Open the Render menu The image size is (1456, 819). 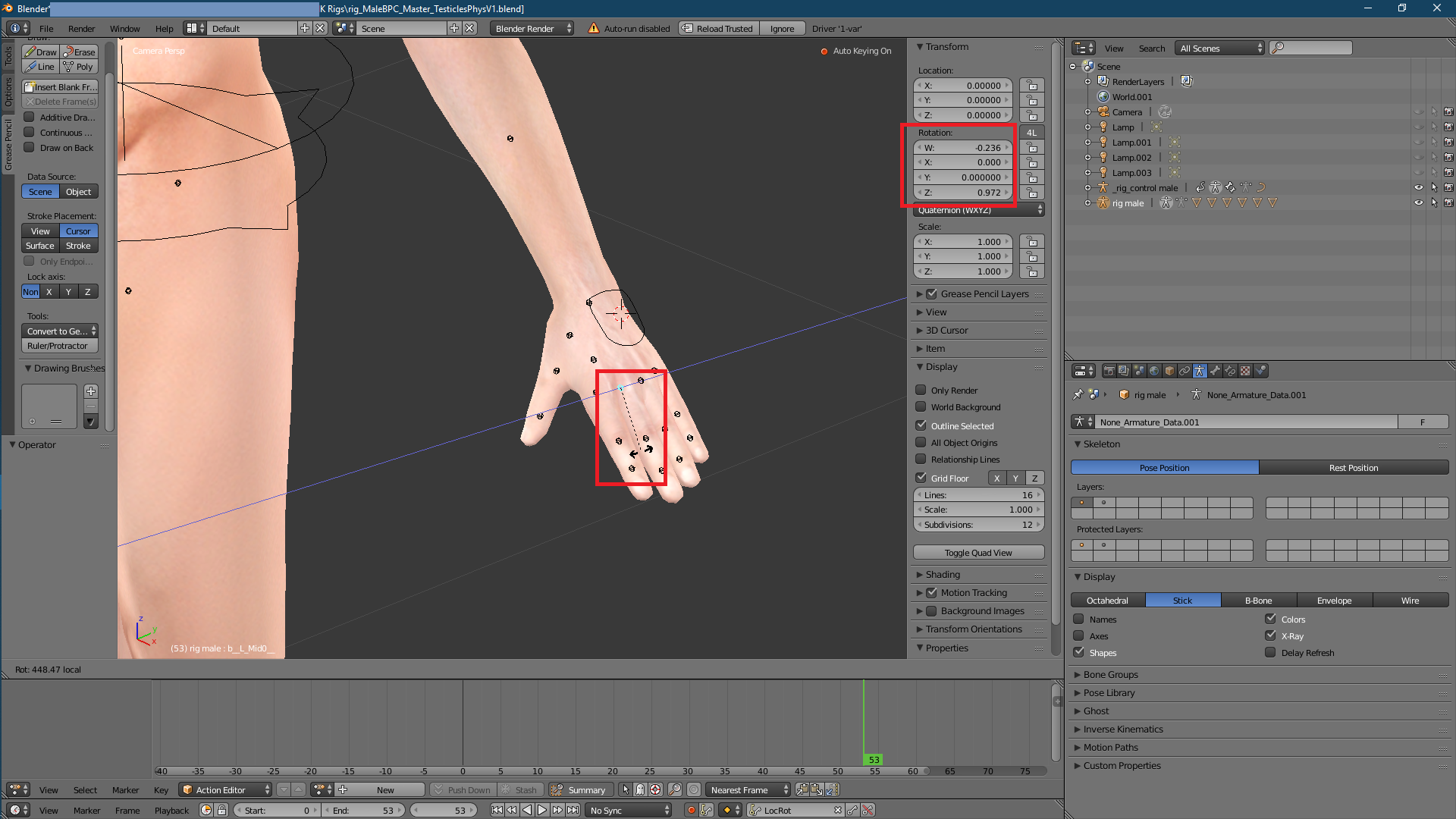click(x=81, y=28)
